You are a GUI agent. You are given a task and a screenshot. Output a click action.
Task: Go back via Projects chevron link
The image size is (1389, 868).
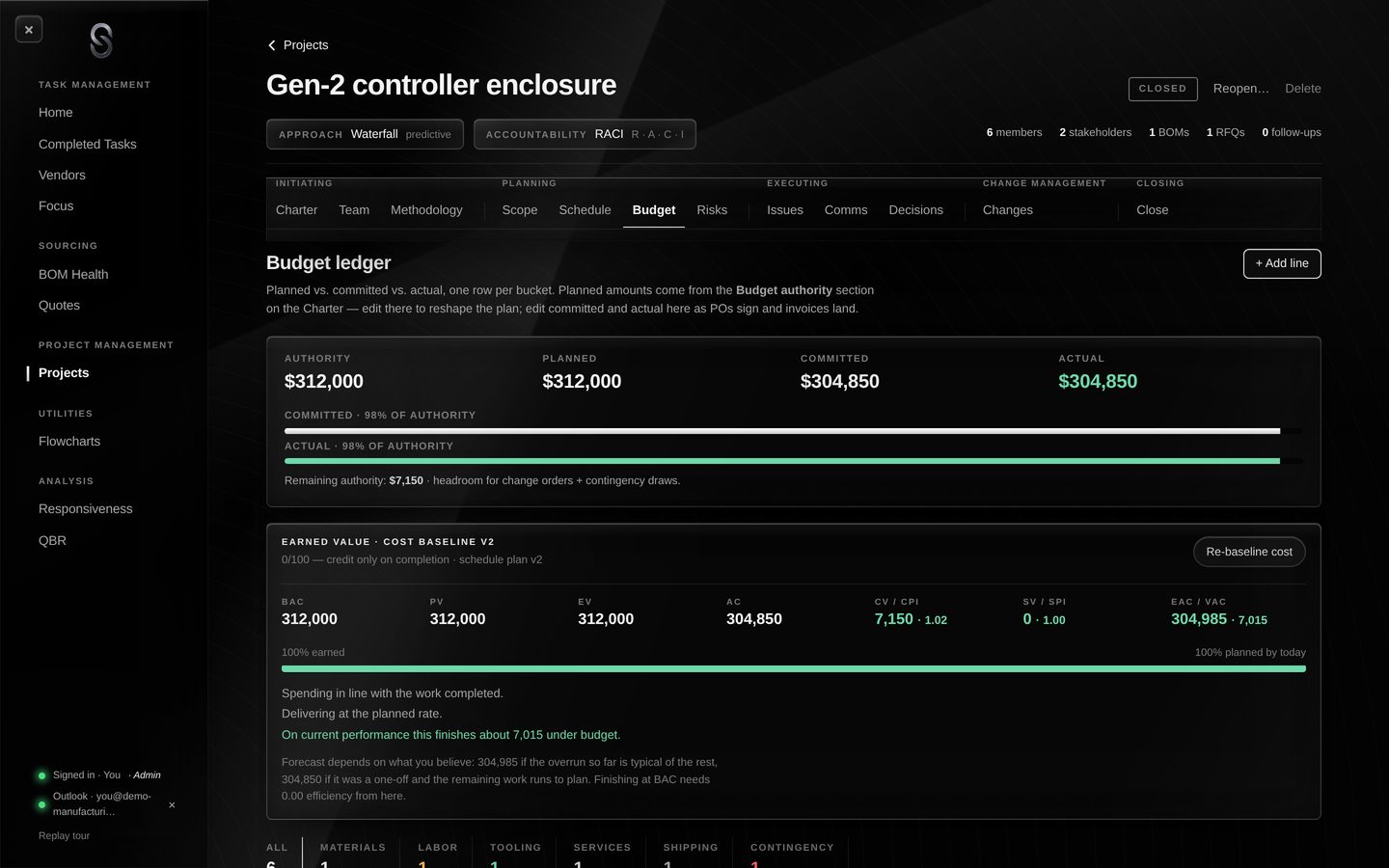[x=298, y=45]
